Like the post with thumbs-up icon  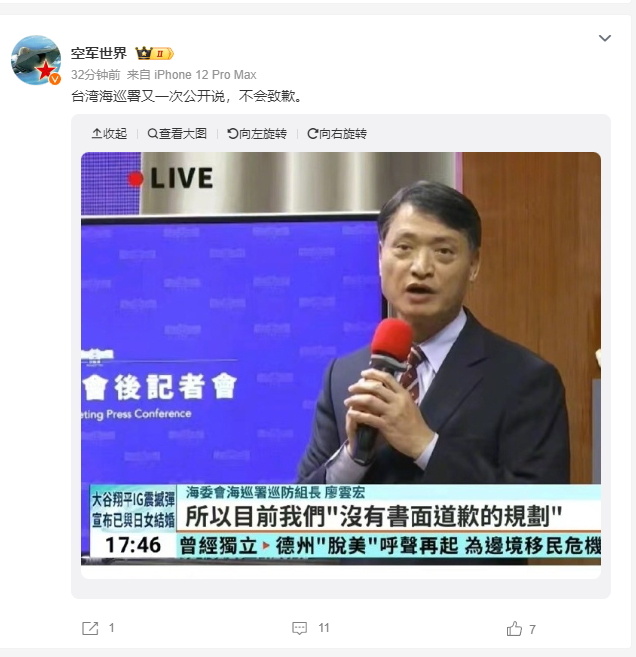pyautogui.click(x=514, y=629)
